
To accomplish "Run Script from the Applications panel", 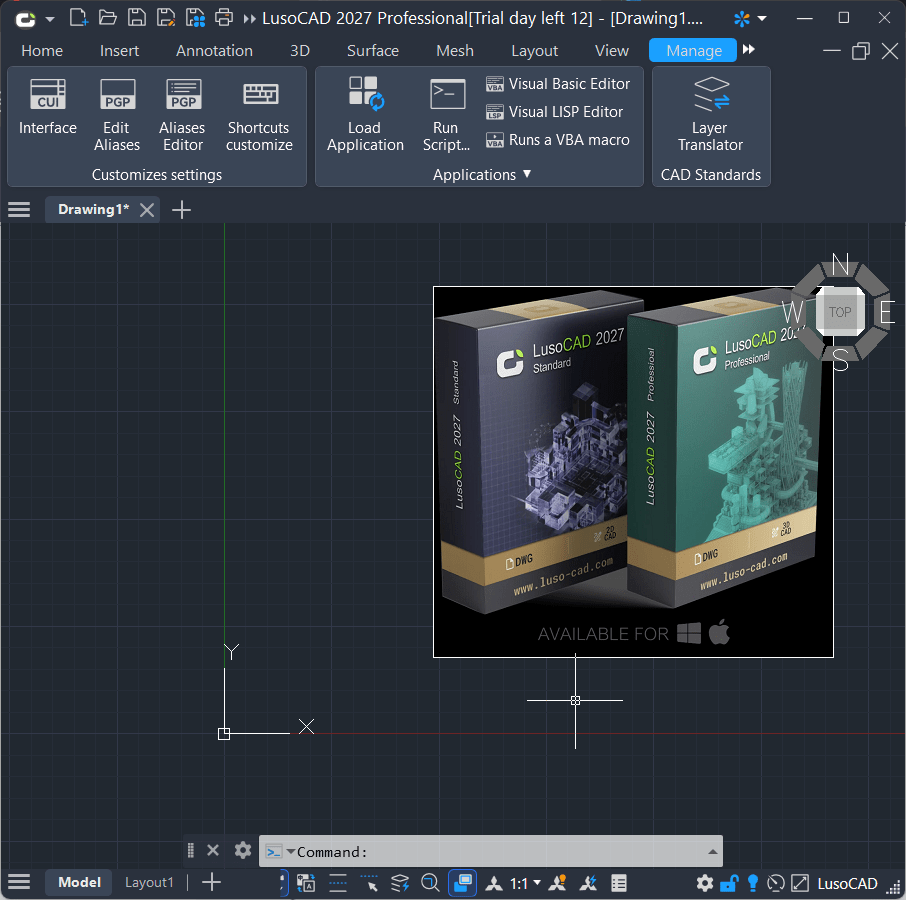I will coord(446,114).
